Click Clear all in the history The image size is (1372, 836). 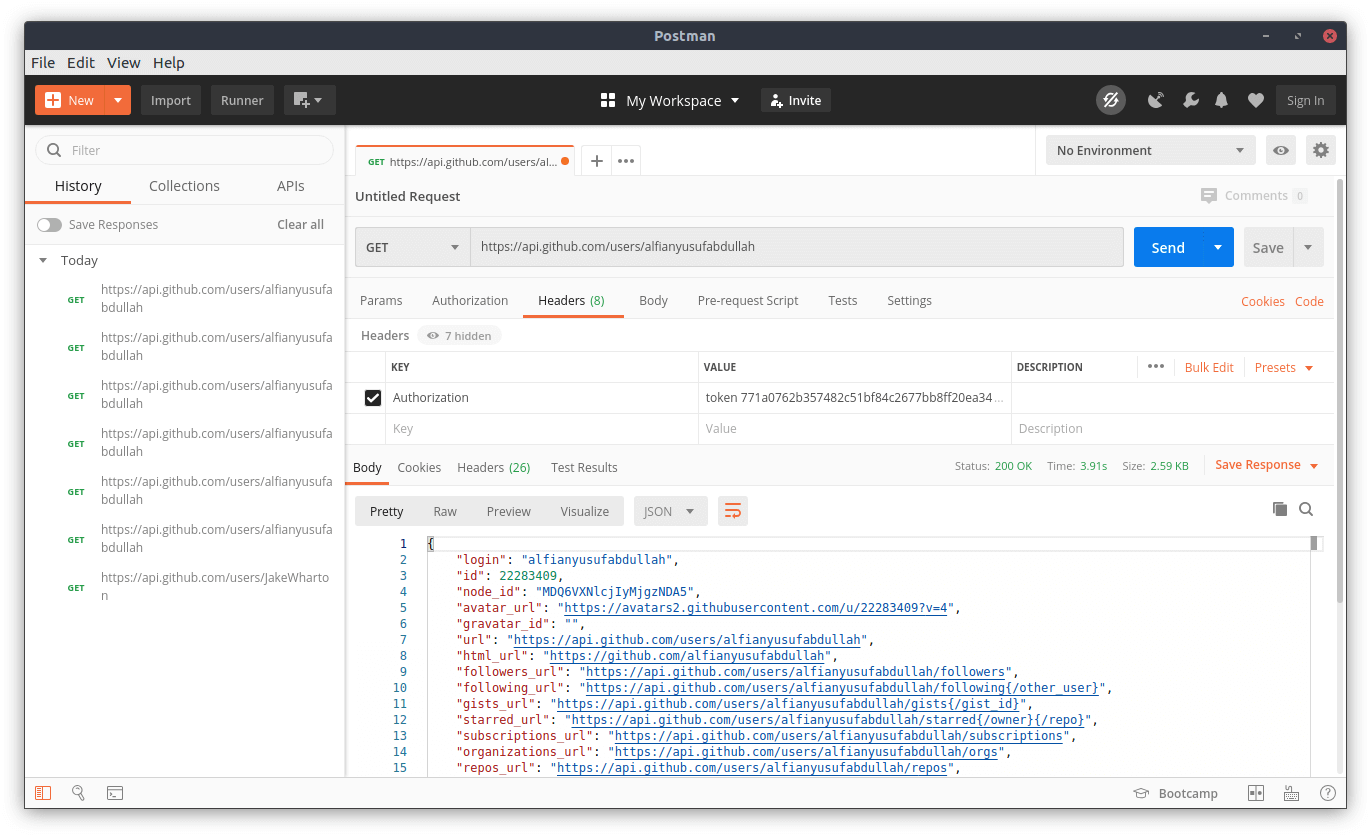(300, 225)
